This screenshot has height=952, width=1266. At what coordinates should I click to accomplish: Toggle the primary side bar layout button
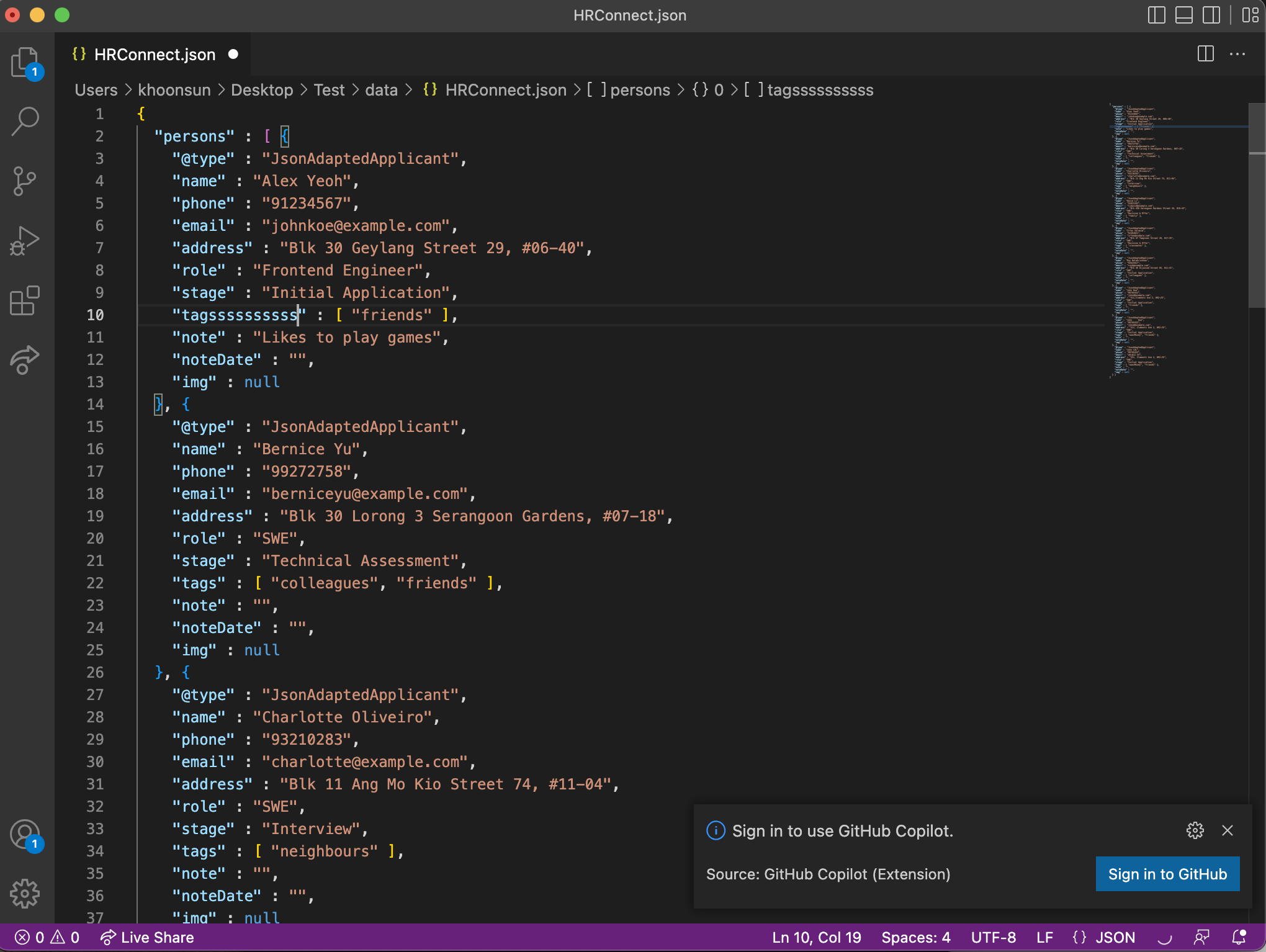click(1156, 15)
